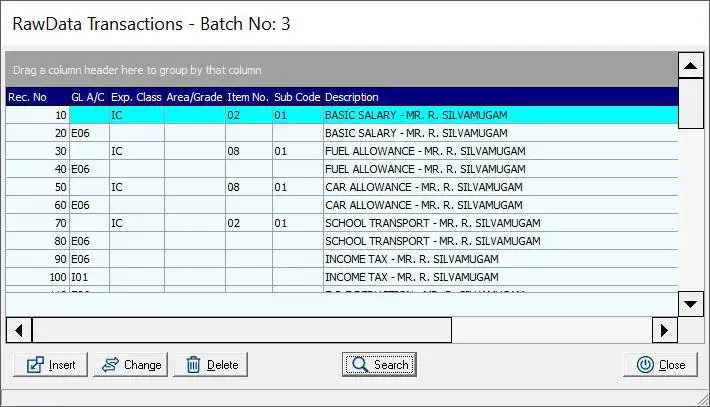Viewport: 710px width, 407px height.
Task: Close the RawData Transactions window
Action: (x=660, y=365)
